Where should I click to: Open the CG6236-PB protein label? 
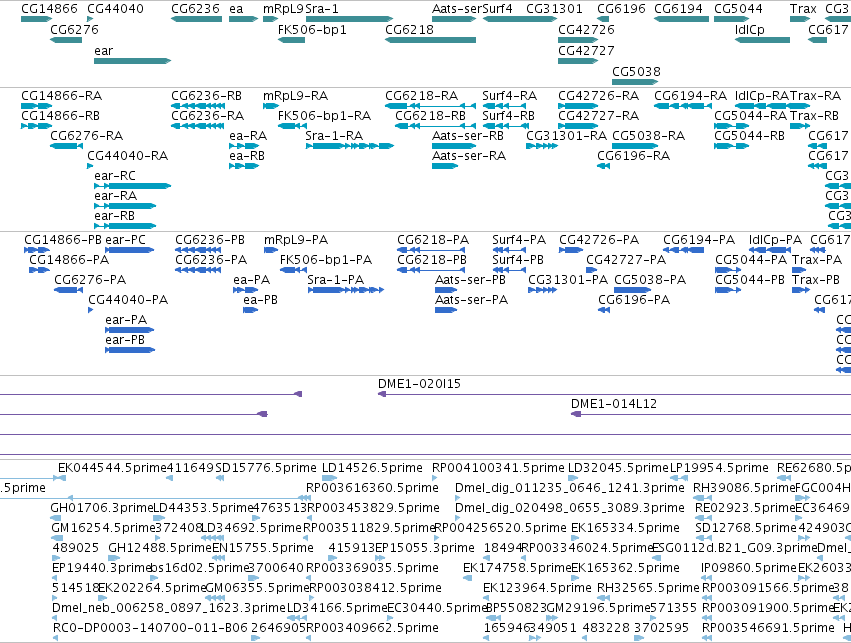209,239
